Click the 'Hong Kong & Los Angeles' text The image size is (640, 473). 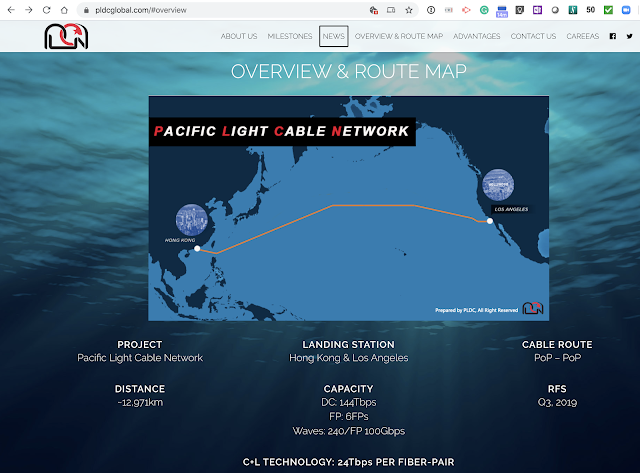pyautogui.click(x=349, y=358)
